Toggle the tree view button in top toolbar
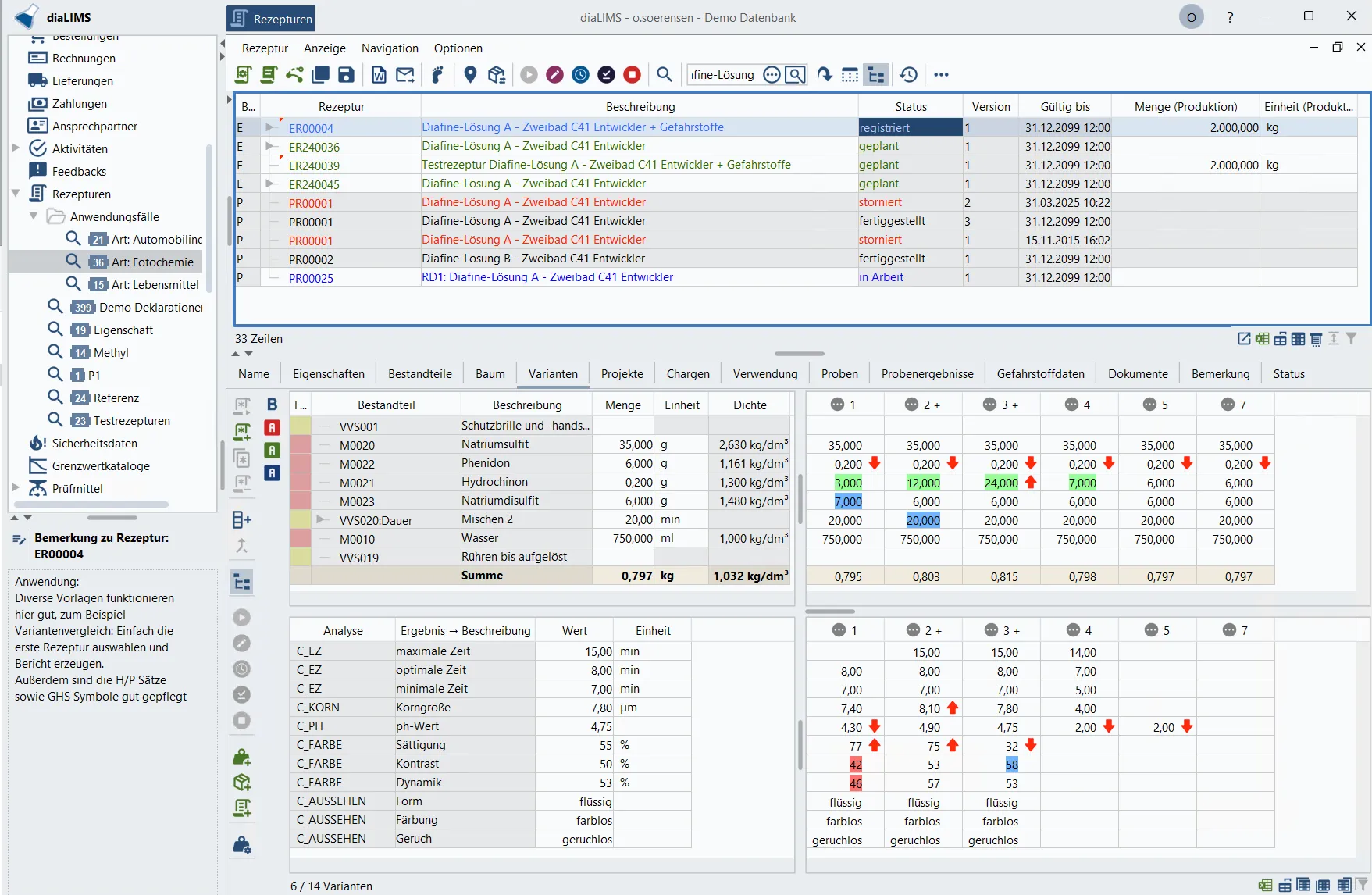This screenshot has height=895, width=1372. point(876,75)
